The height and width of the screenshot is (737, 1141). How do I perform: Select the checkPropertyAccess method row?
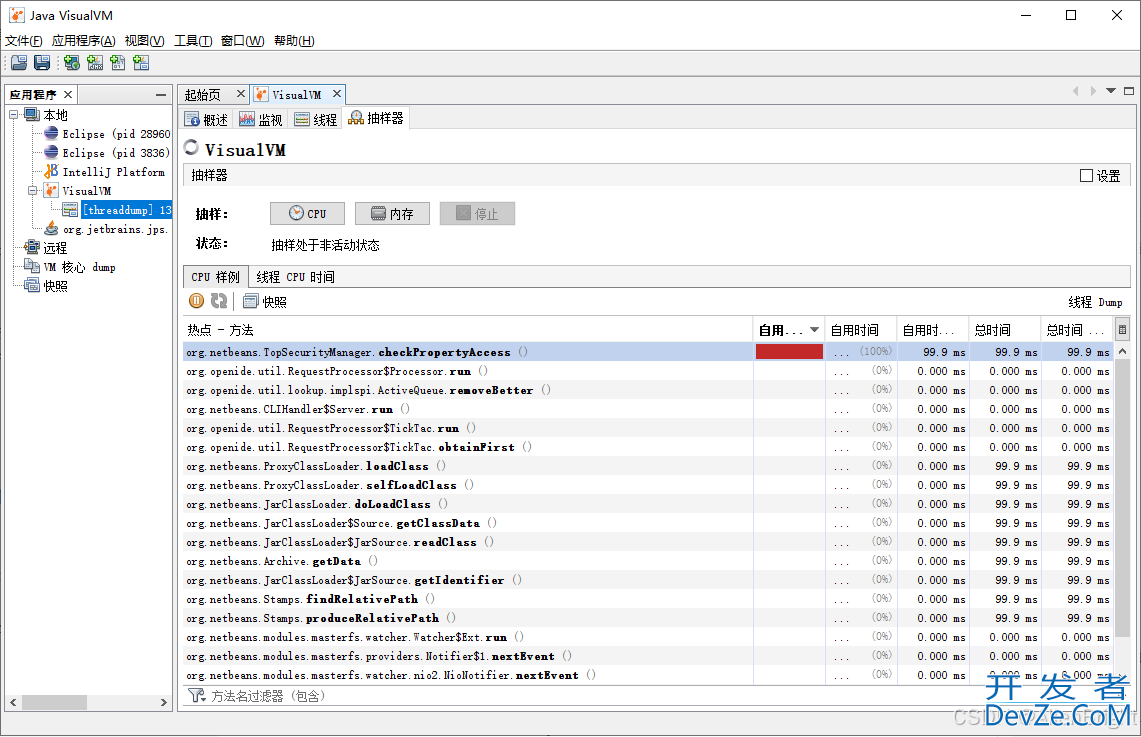tap(649, 351)
